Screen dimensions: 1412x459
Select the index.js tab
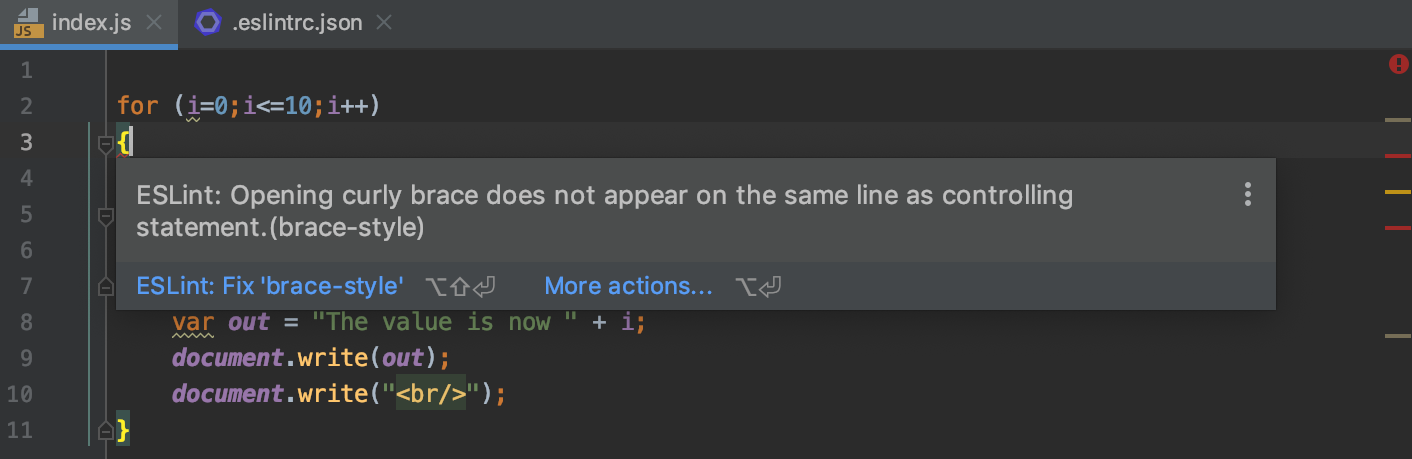89,23
